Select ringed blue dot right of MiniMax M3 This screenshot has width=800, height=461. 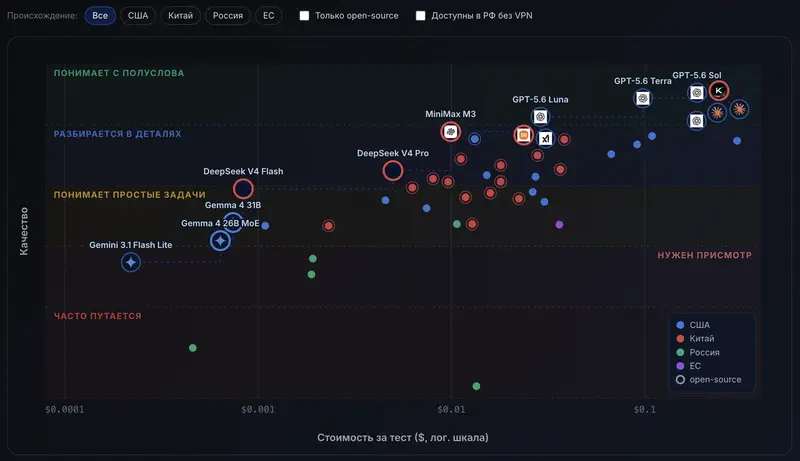pyautogui.click(x=474, y=139)
